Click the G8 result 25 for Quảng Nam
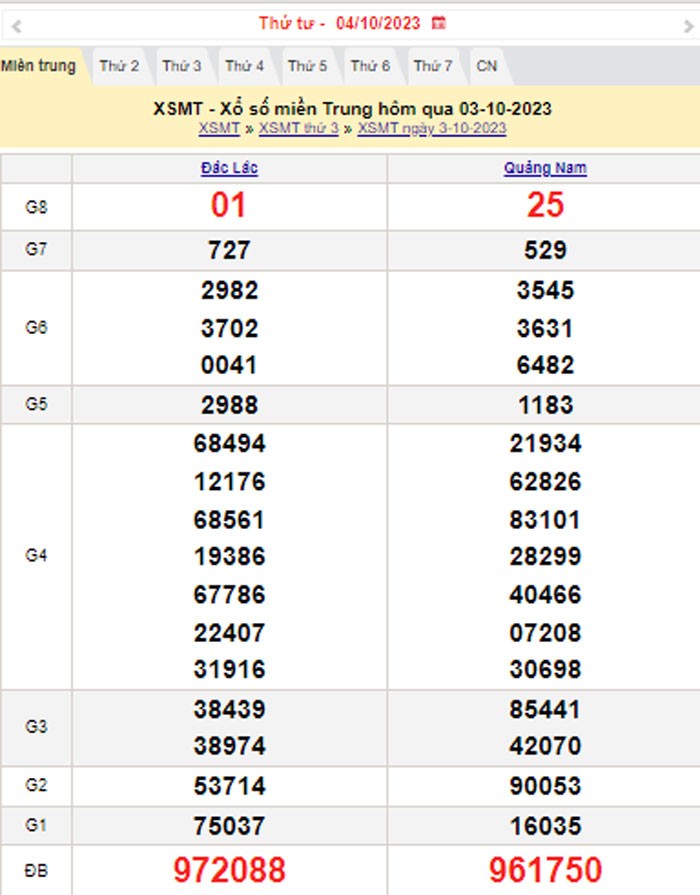 545,206
